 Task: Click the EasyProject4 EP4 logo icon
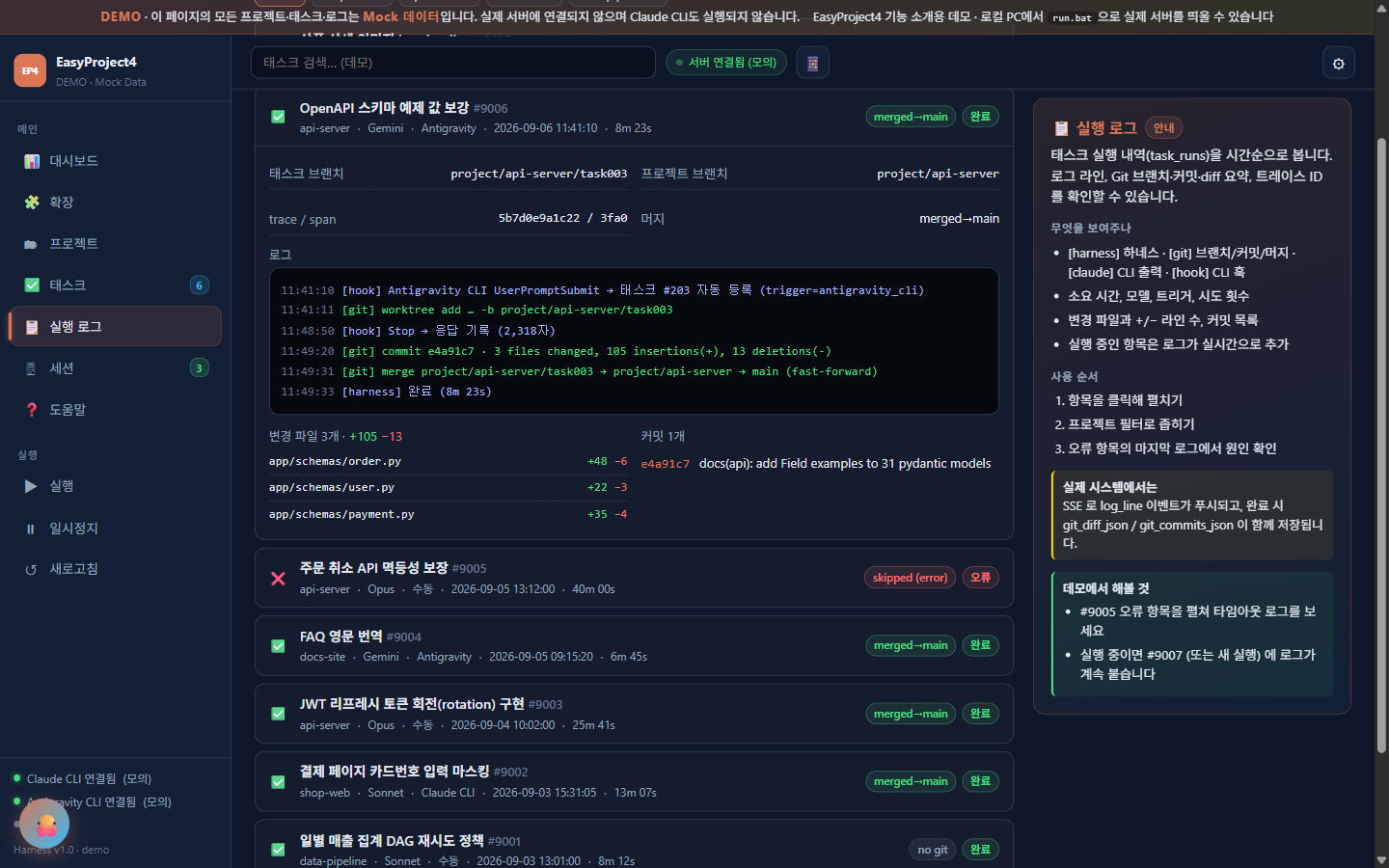(x=30, y=70)
